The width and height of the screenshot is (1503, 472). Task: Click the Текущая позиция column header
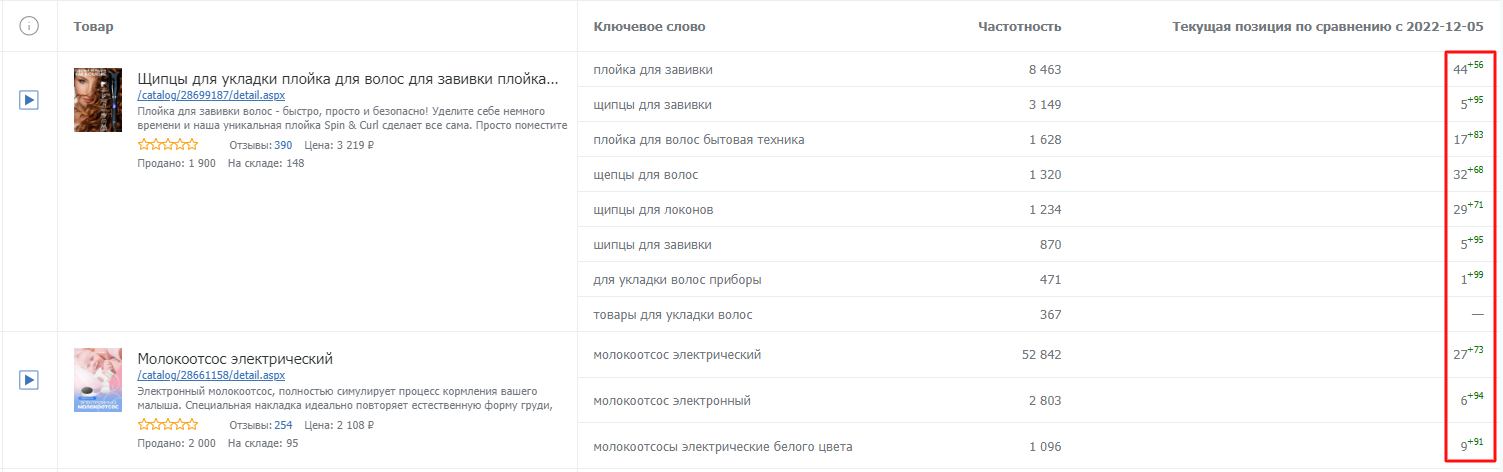click(1328, 26)
